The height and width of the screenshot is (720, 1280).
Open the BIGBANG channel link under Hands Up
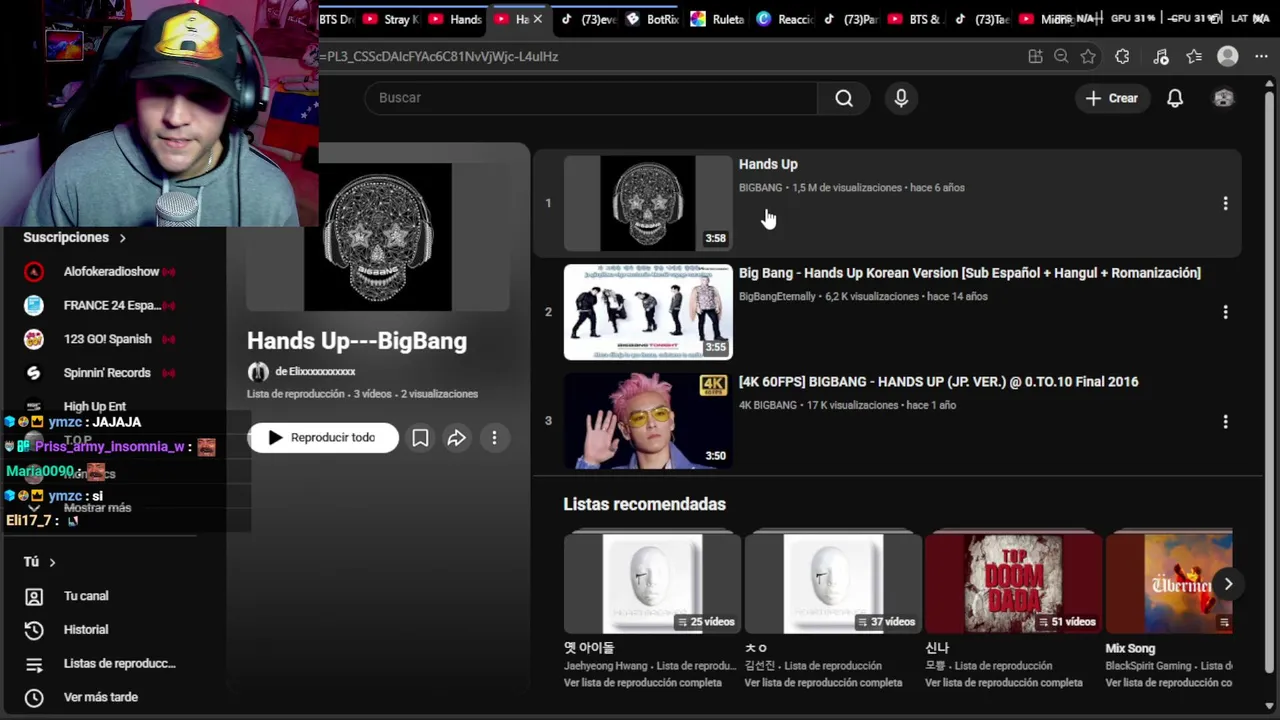click(x=760, y=188)
